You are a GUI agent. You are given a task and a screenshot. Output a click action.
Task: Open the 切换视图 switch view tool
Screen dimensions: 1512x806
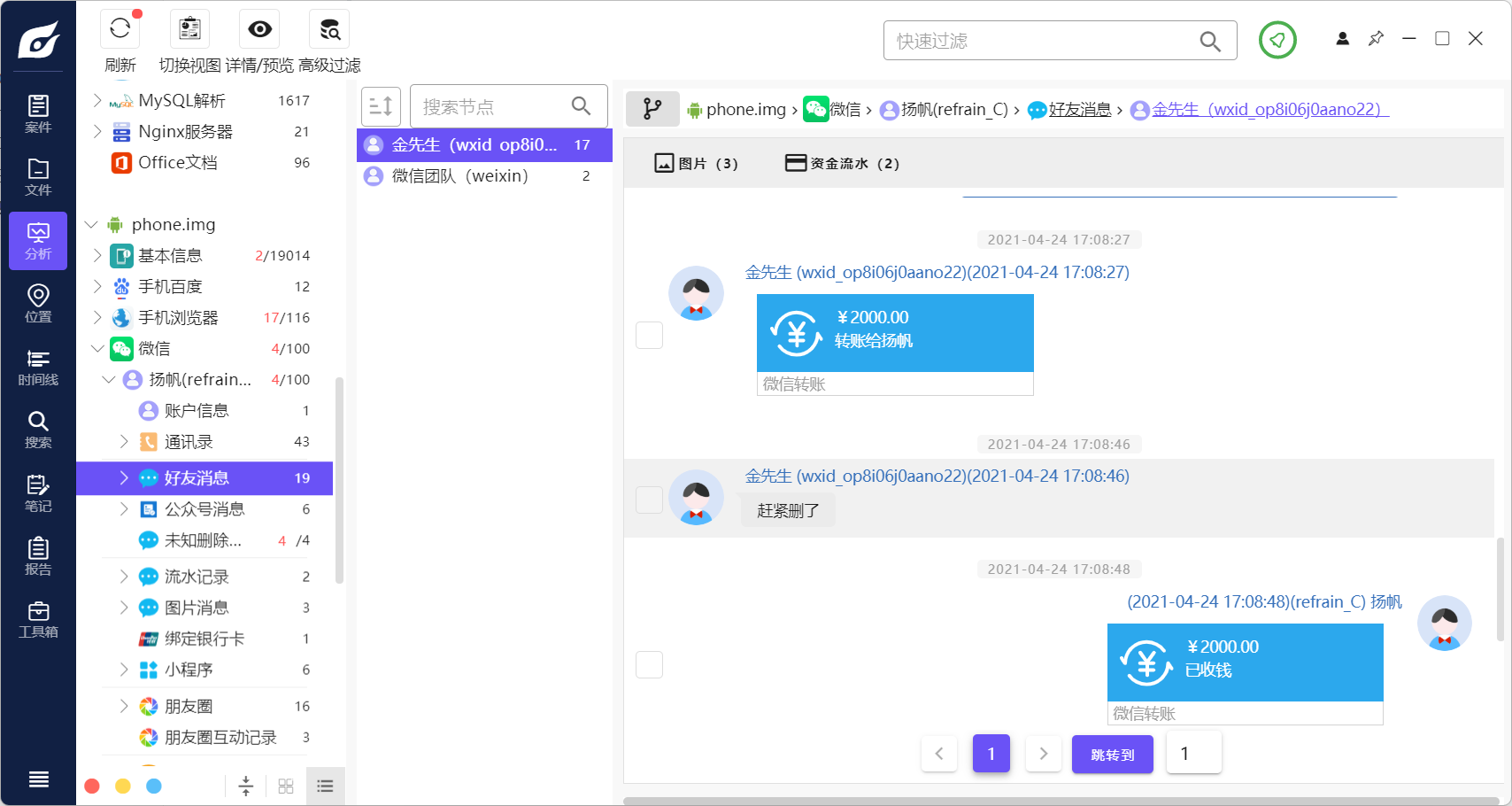(x=189, y=29)
